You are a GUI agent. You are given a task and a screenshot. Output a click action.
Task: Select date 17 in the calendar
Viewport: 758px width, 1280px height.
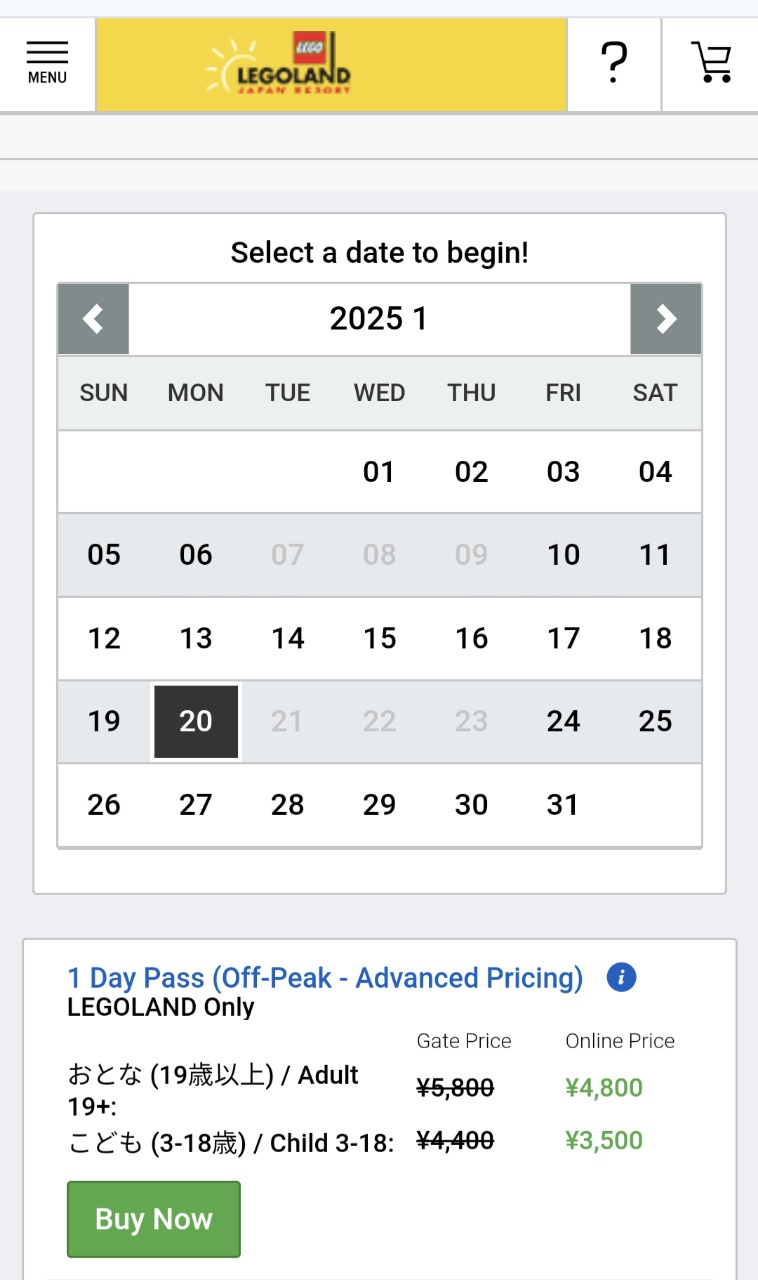(x=563, y=638)
